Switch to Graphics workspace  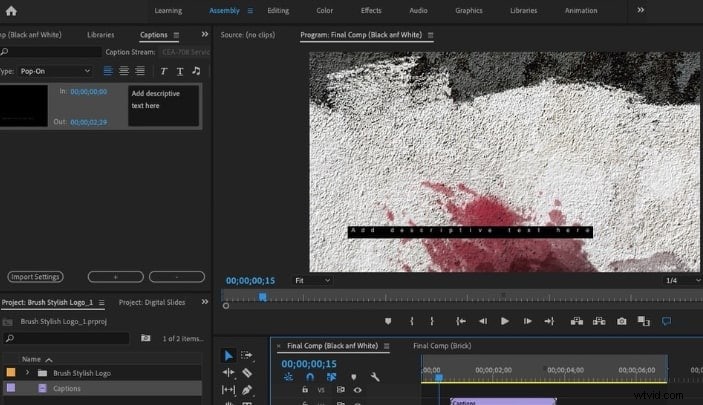click(469, 11)
